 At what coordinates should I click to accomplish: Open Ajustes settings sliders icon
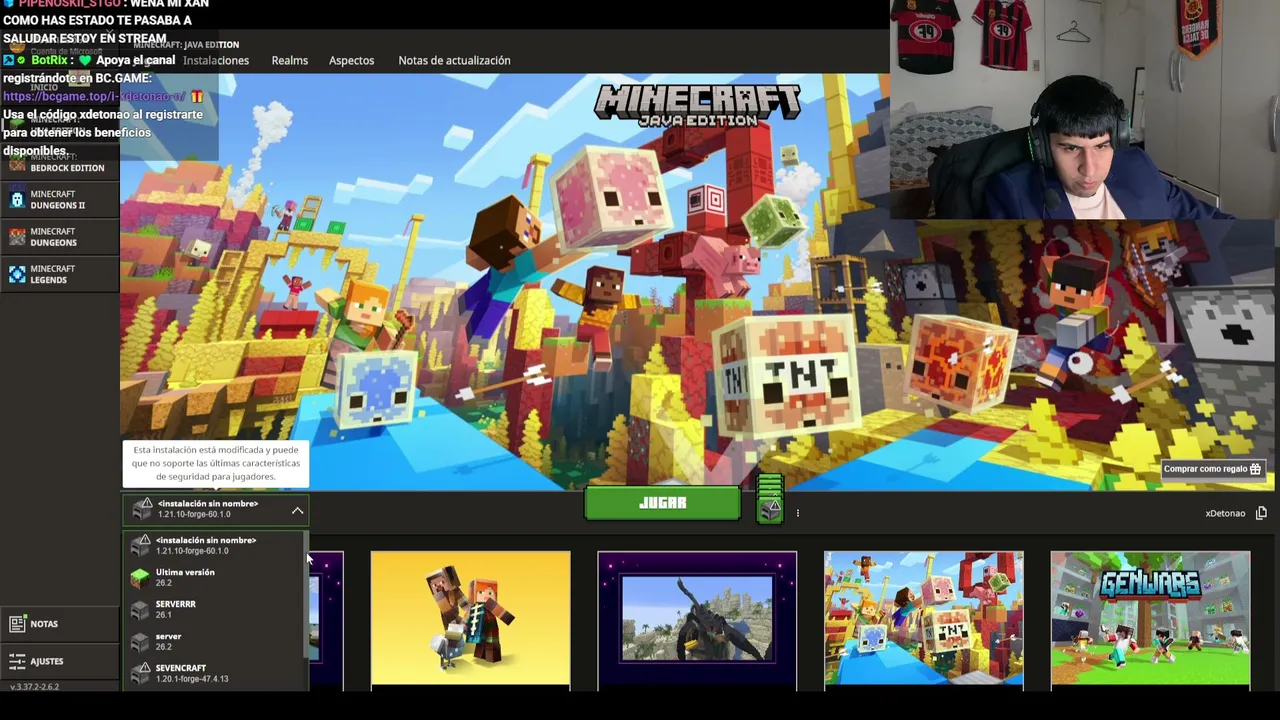click(x=17, y=661)
